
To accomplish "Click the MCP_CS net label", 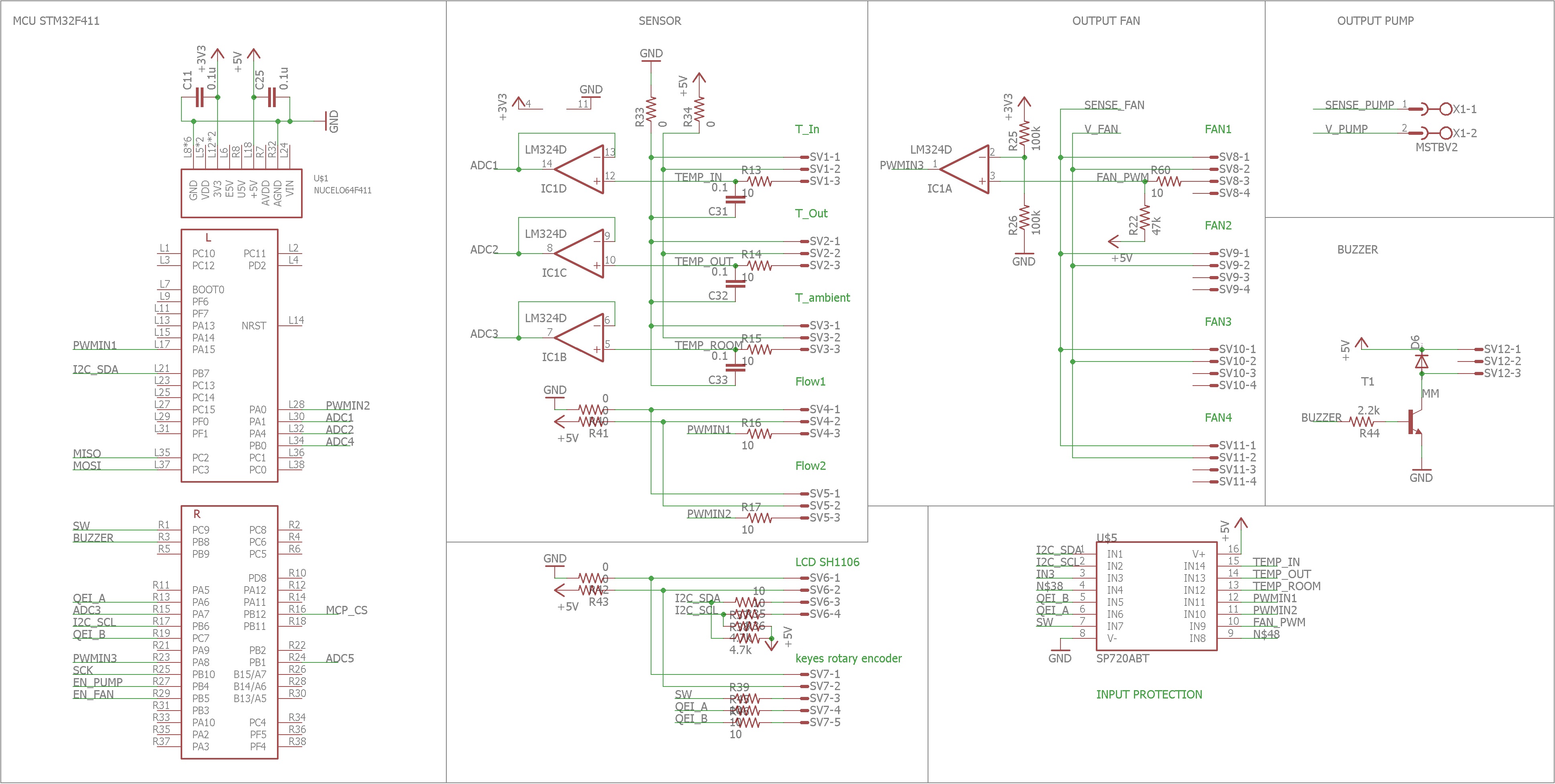I will (x=346, y=610).
